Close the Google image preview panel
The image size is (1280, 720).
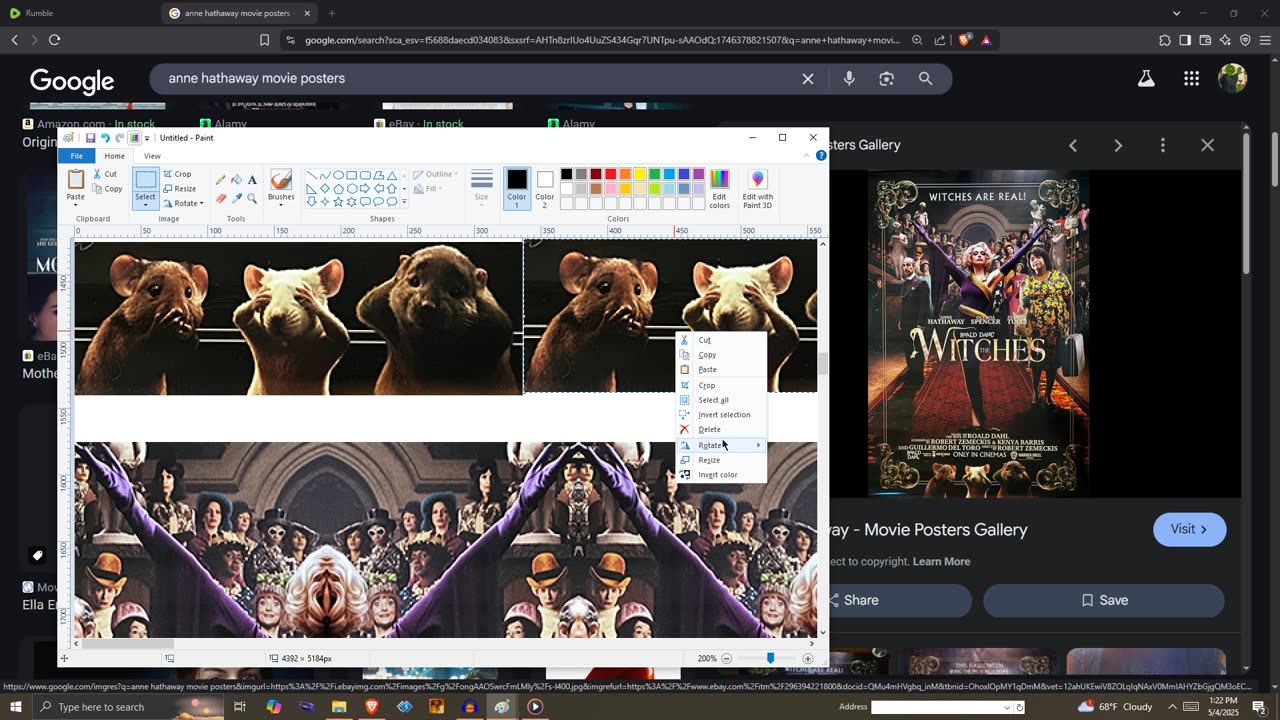click(x=1207, y=145)
